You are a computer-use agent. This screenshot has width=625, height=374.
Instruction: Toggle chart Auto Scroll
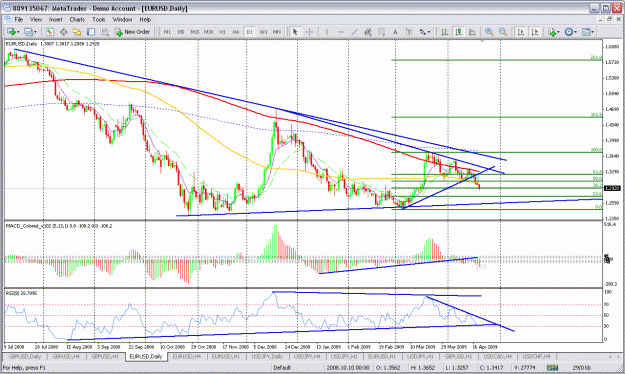(521, 32)
